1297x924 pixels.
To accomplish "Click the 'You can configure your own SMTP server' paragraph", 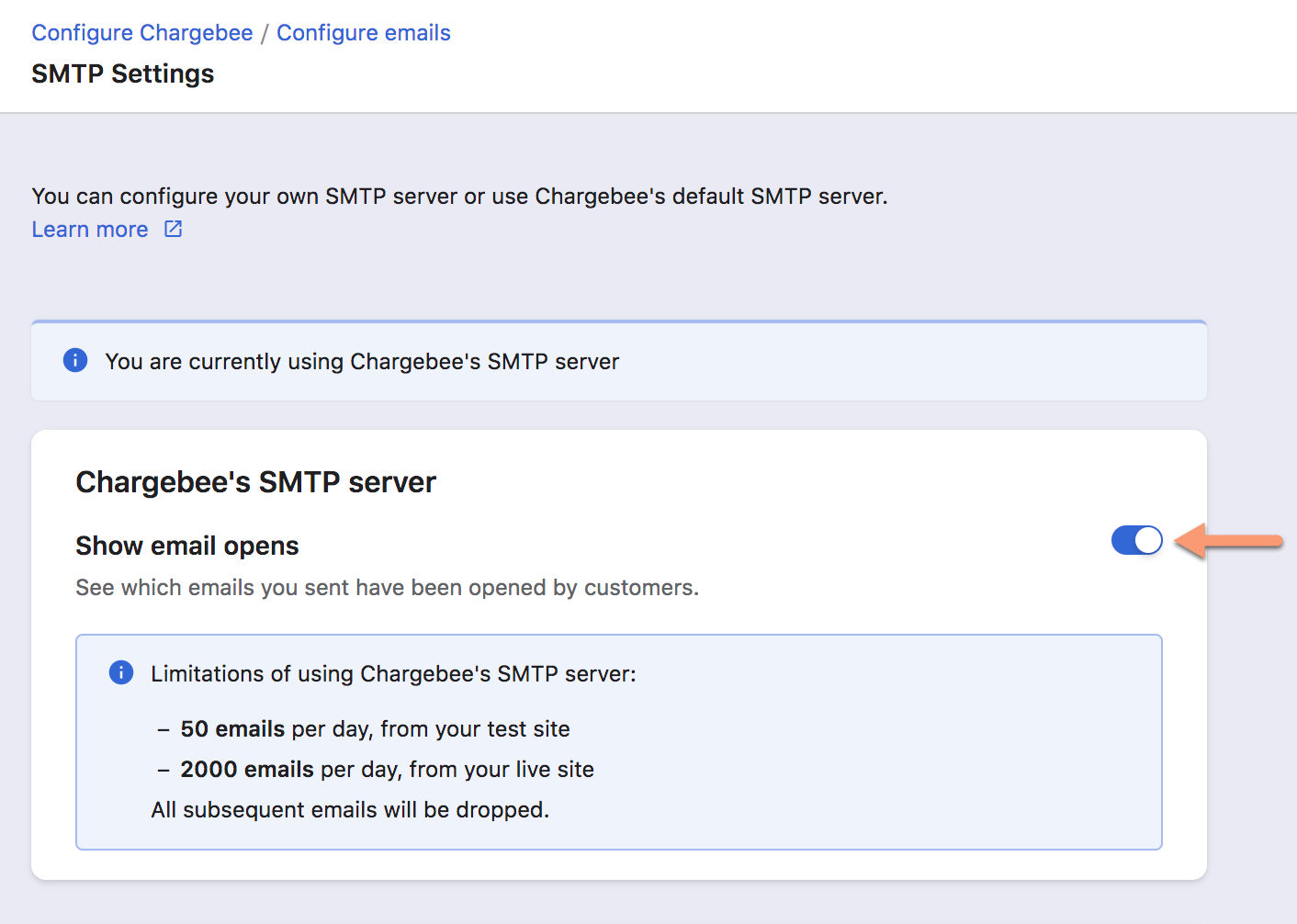I will point(459,197).
